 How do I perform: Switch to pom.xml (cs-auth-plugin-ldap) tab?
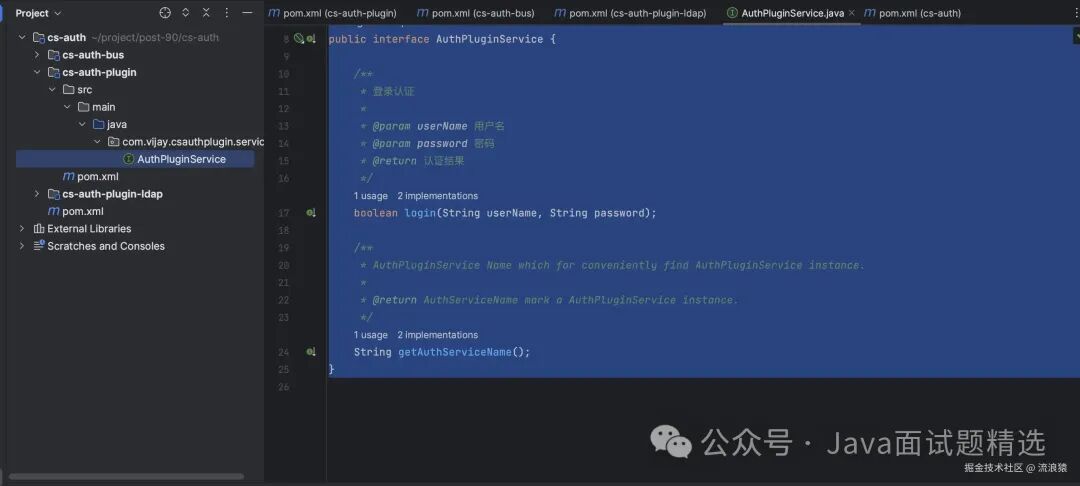pyautogui.click(x=630, y=13)
